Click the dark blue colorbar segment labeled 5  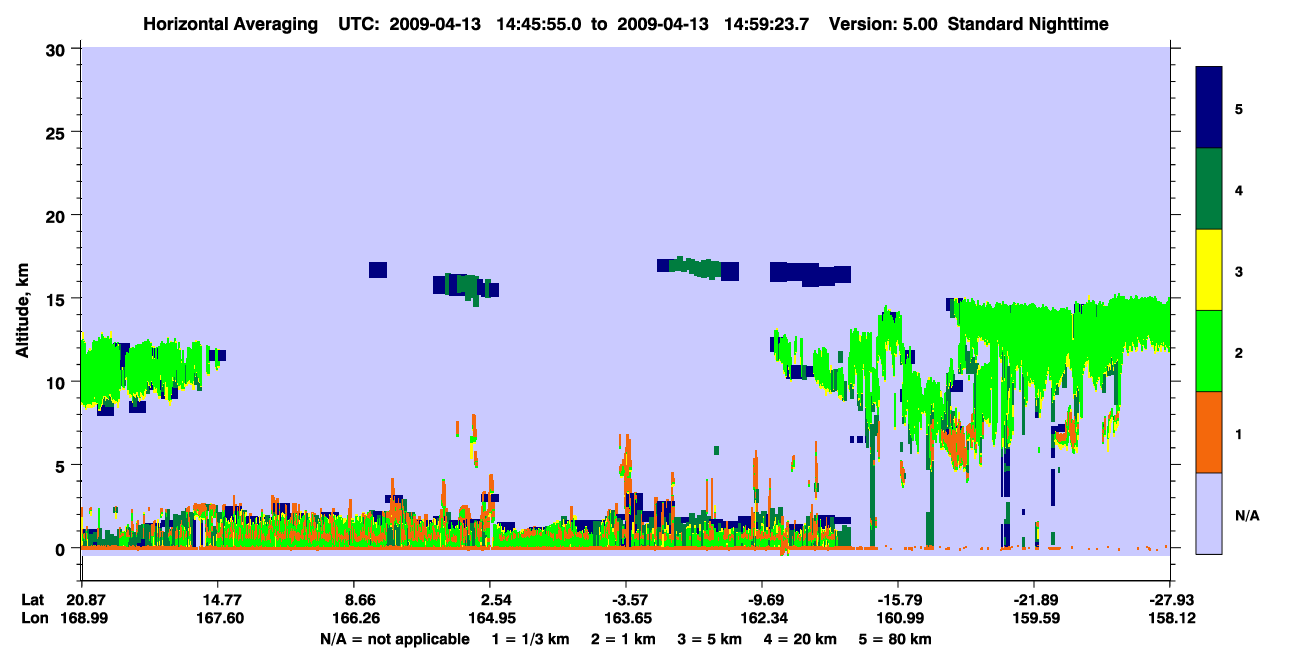tap(1209, 108)
